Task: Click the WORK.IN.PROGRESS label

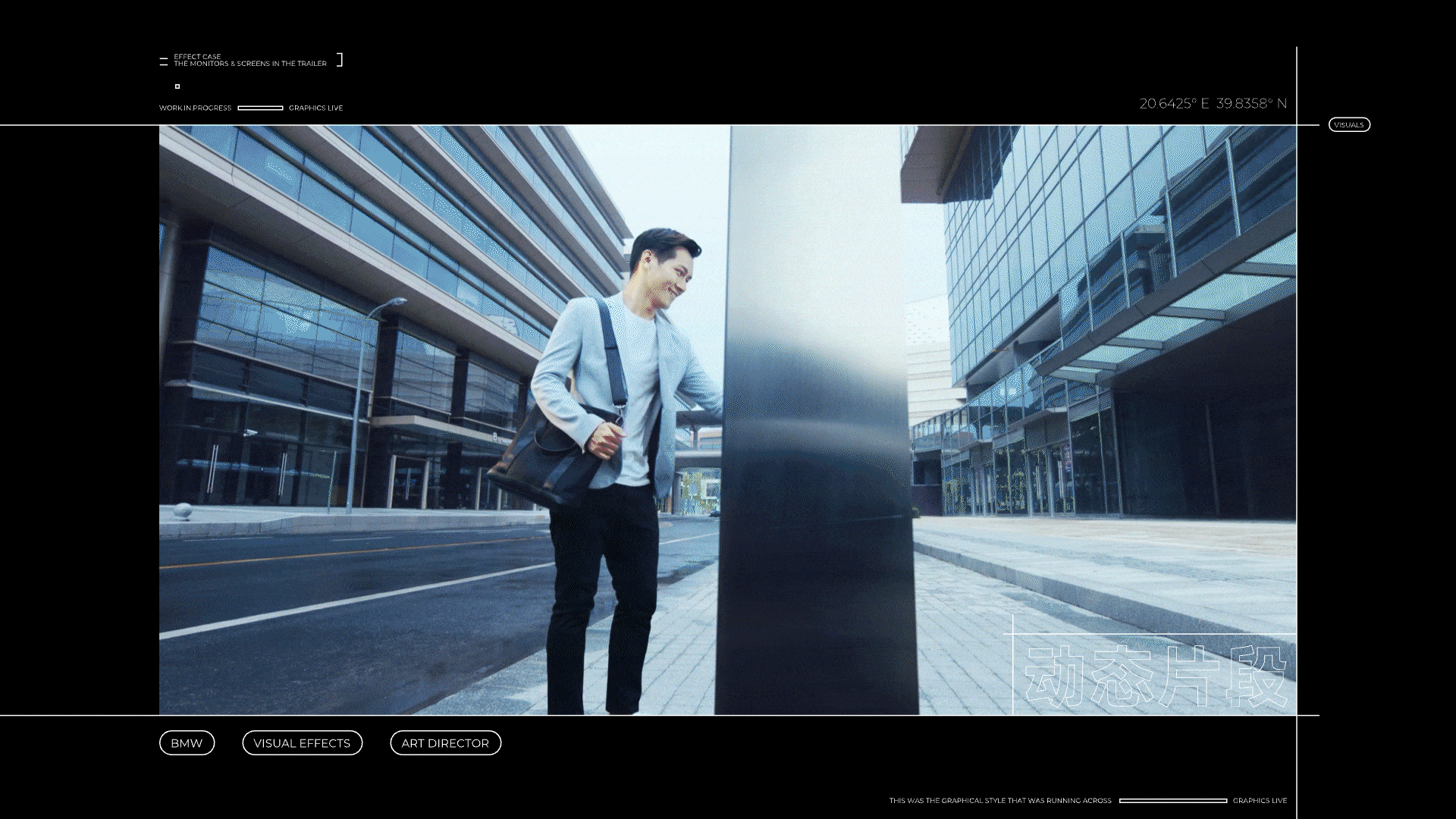Action: pos(195,108)
